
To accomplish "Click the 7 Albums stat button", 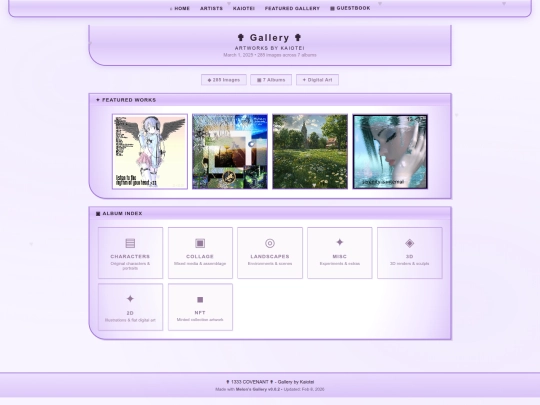I will (x=271, y=80).
